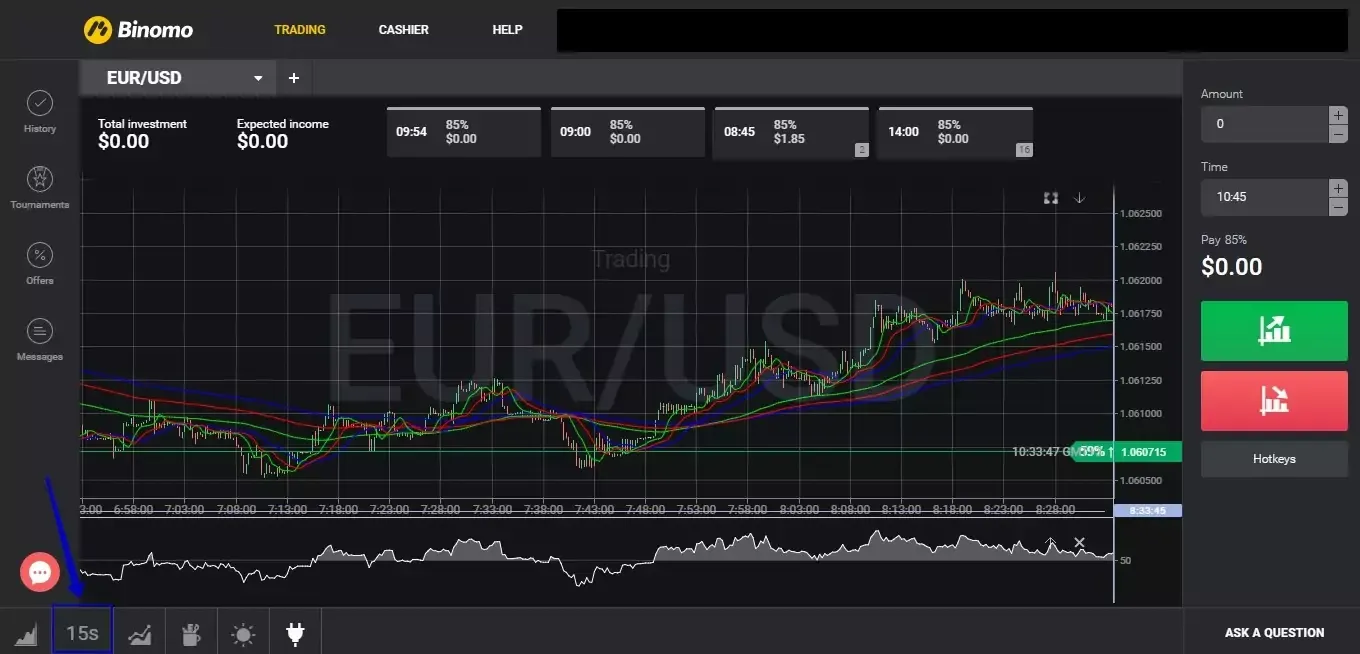Open the drawing tools cup icon
Image resolution: width=1360 pixels, height=654 pixels.
click(191, 633)
